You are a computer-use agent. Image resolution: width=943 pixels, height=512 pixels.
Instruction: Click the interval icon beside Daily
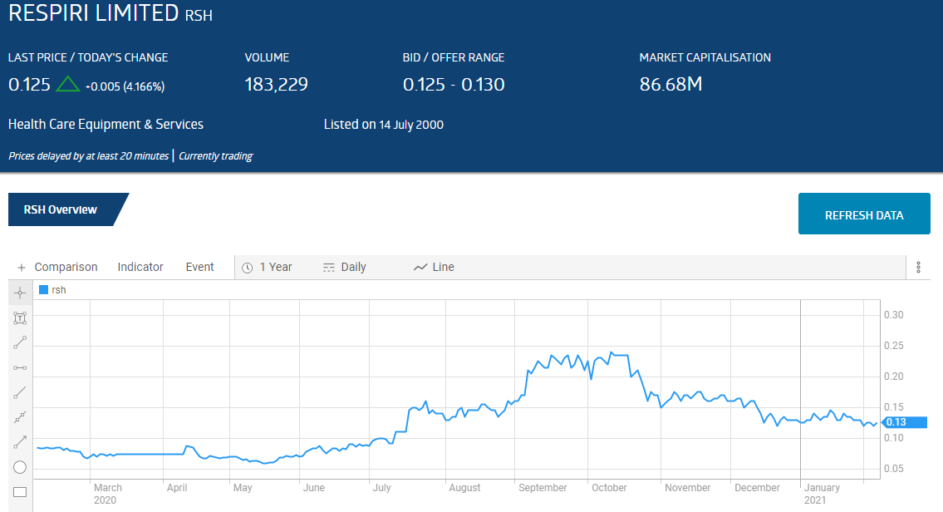[328, 268]
